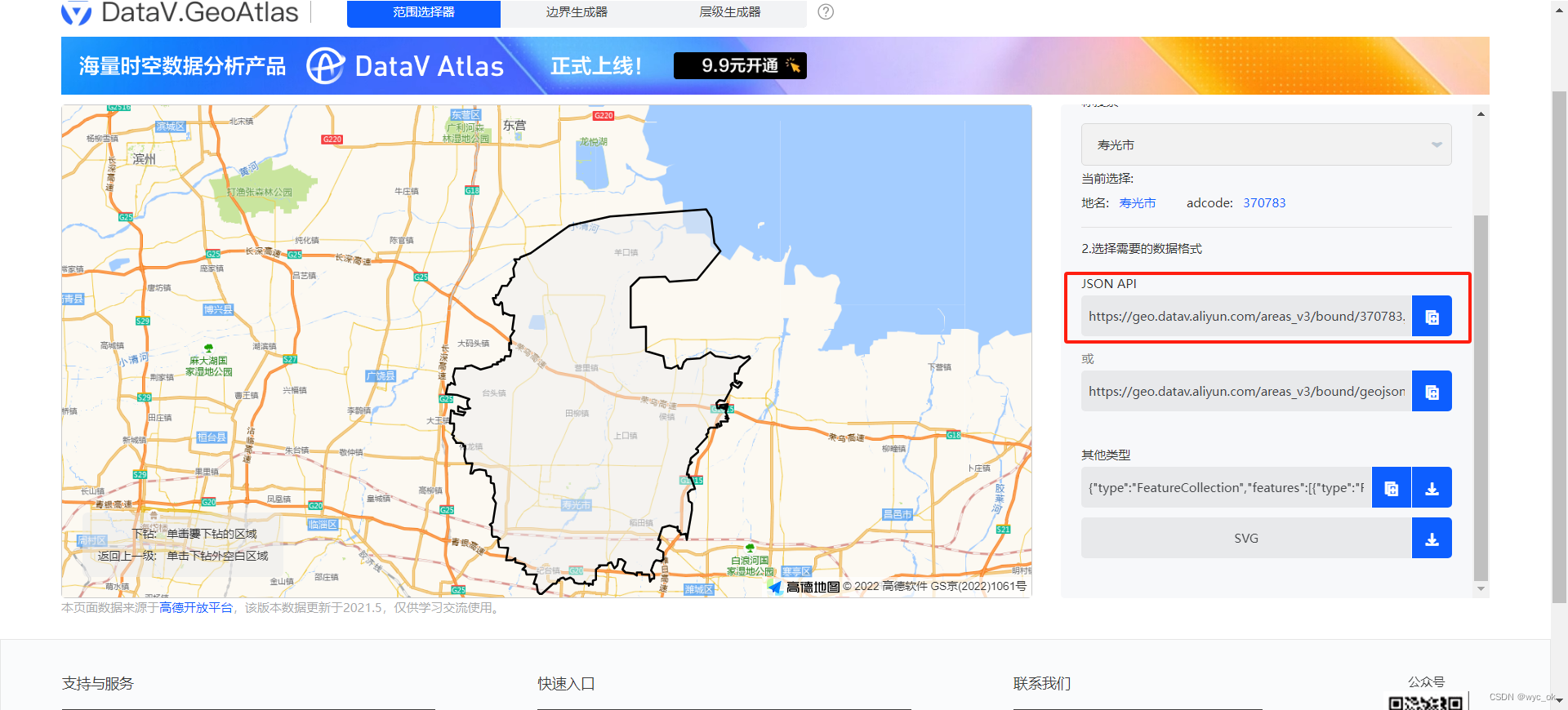1568x710 pixels.
Task: Click the DataV Atlas banner logo
Action: tap(405, 66)
